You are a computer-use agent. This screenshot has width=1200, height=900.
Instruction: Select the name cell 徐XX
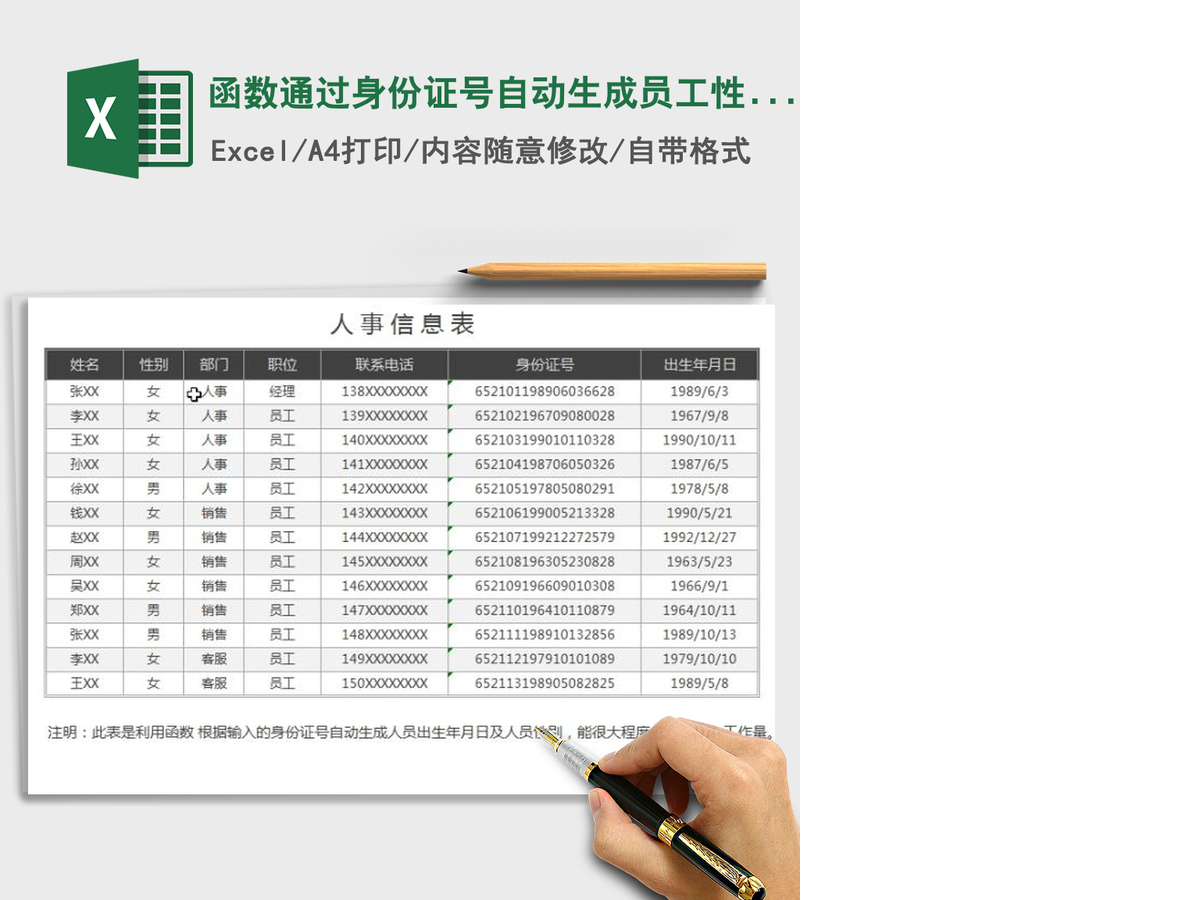pos(84,489)
